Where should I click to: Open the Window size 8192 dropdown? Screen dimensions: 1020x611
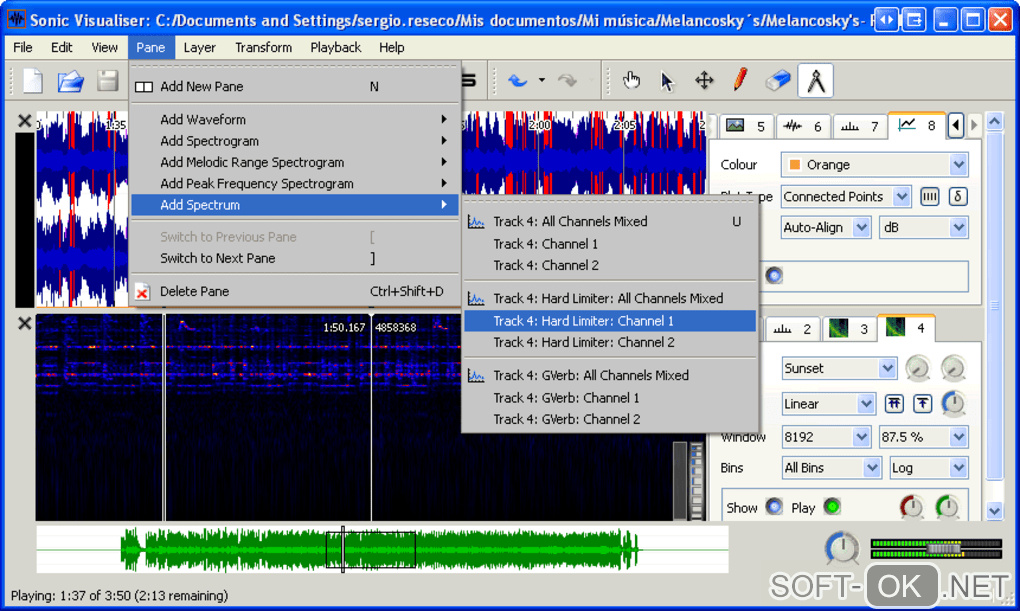[826, 437]
